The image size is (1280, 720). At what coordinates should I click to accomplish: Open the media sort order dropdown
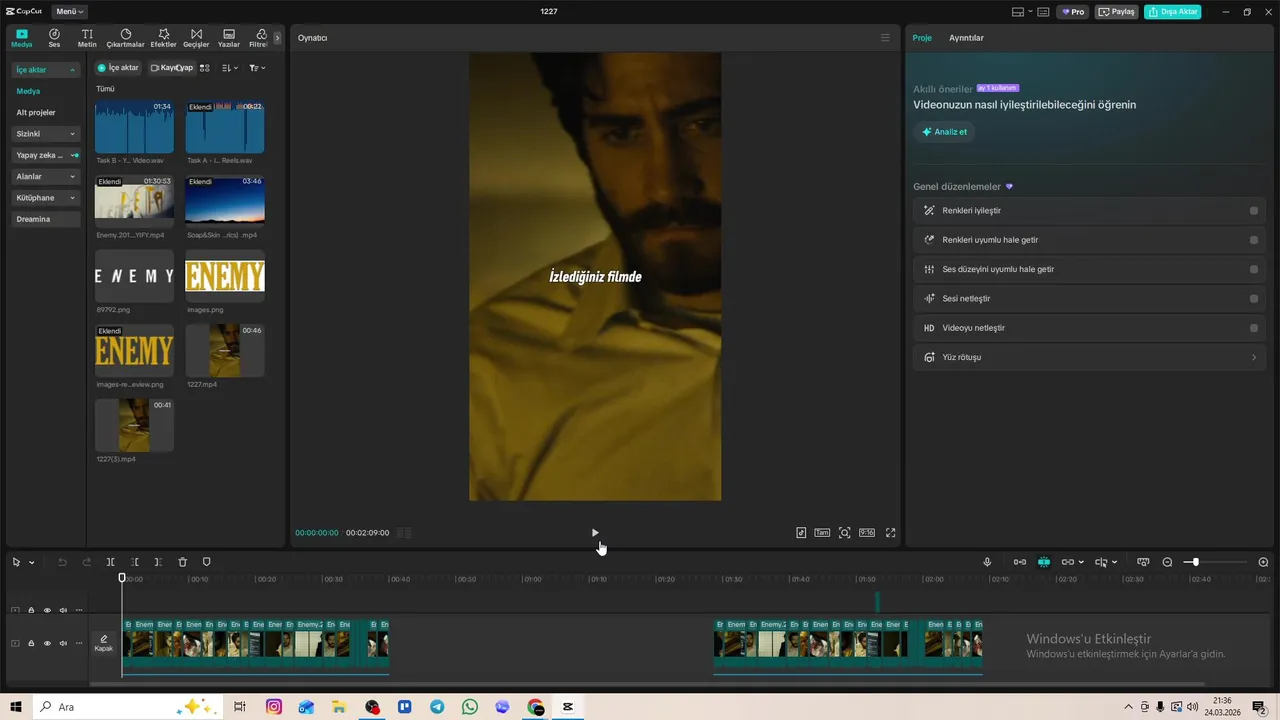[x=230, y=68]
